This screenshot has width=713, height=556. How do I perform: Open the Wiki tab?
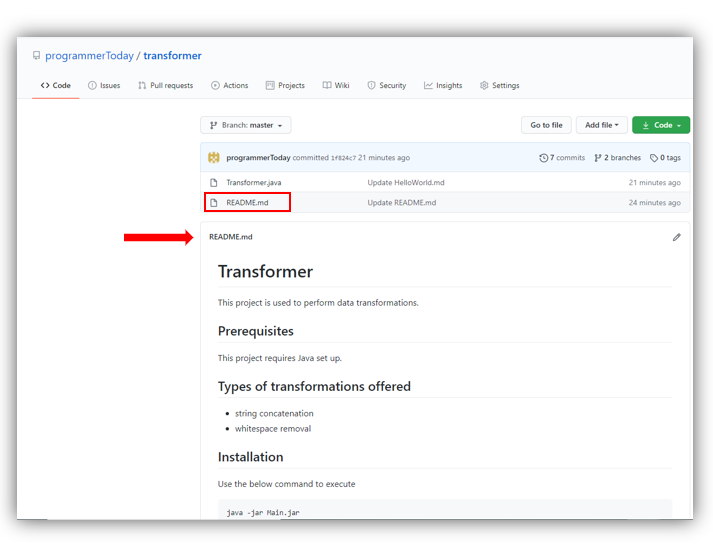336,85
